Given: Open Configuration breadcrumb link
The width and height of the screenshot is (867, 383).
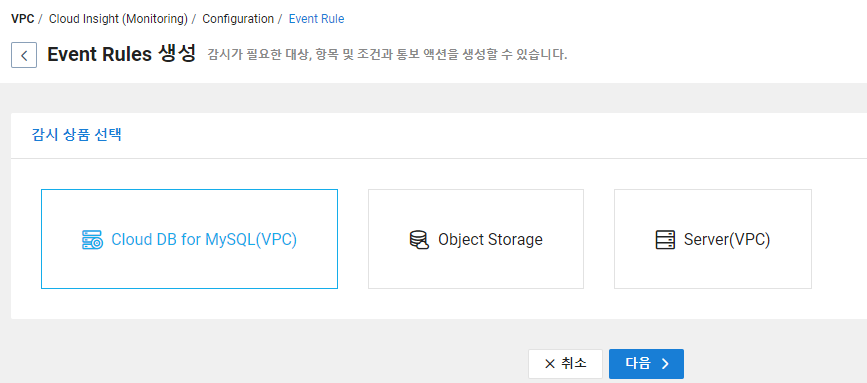Looking at the screenshot, I should pyautogui.click(x=238, y=19).
